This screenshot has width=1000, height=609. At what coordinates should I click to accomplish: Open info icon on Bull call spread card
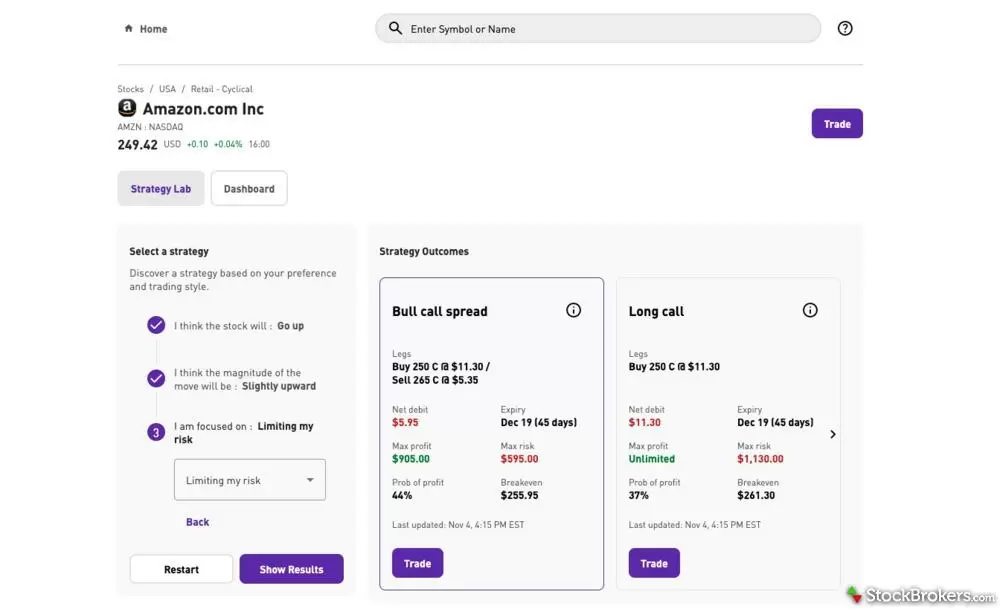573,310
